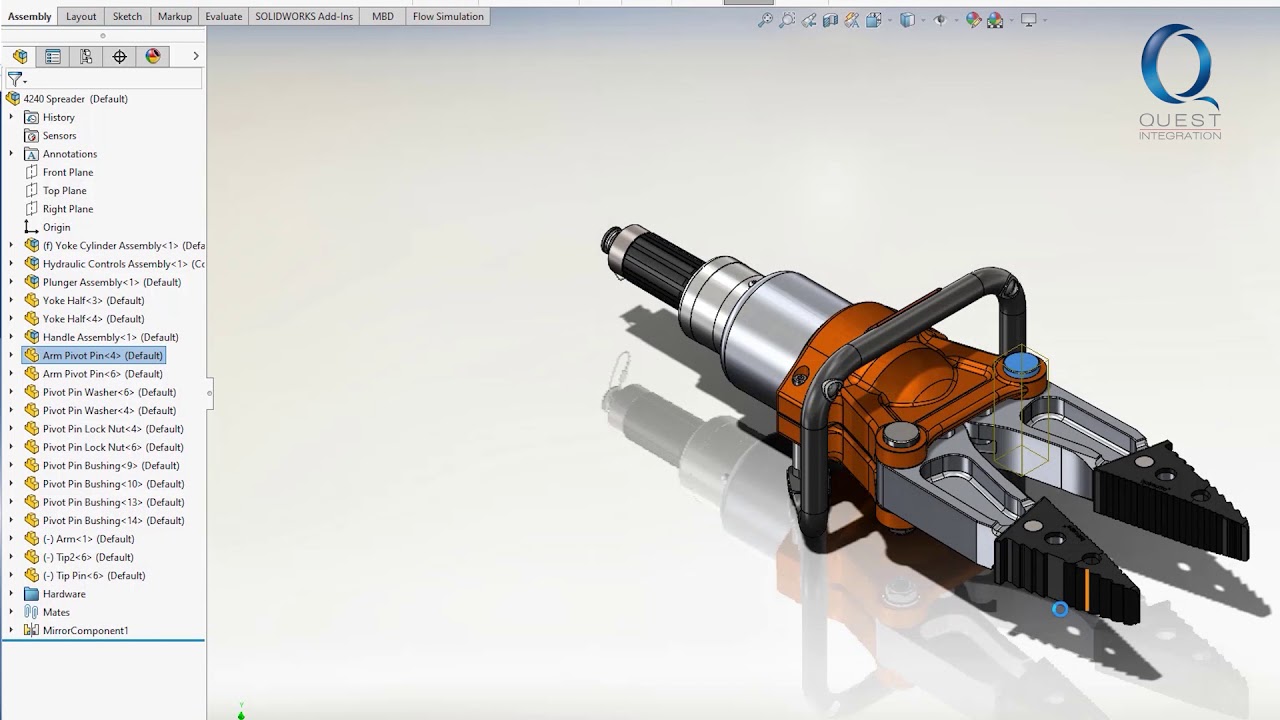
Task: Expand the Annotations node
Action: pos(11,154)
